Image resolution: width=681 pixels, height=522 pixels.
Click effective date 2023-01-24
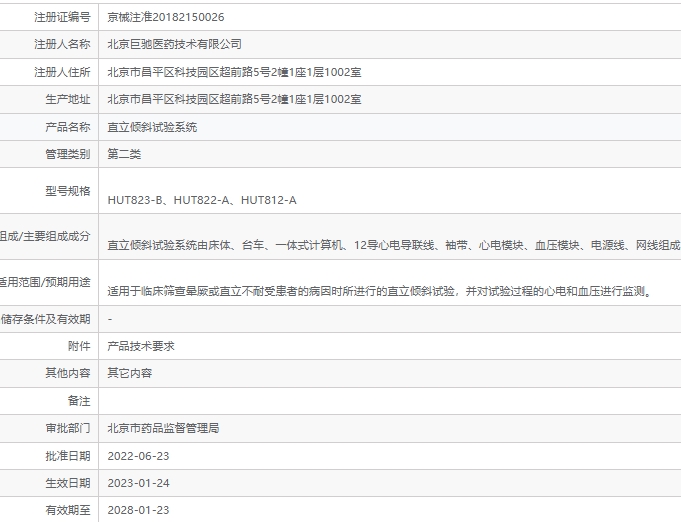(138, 483)
